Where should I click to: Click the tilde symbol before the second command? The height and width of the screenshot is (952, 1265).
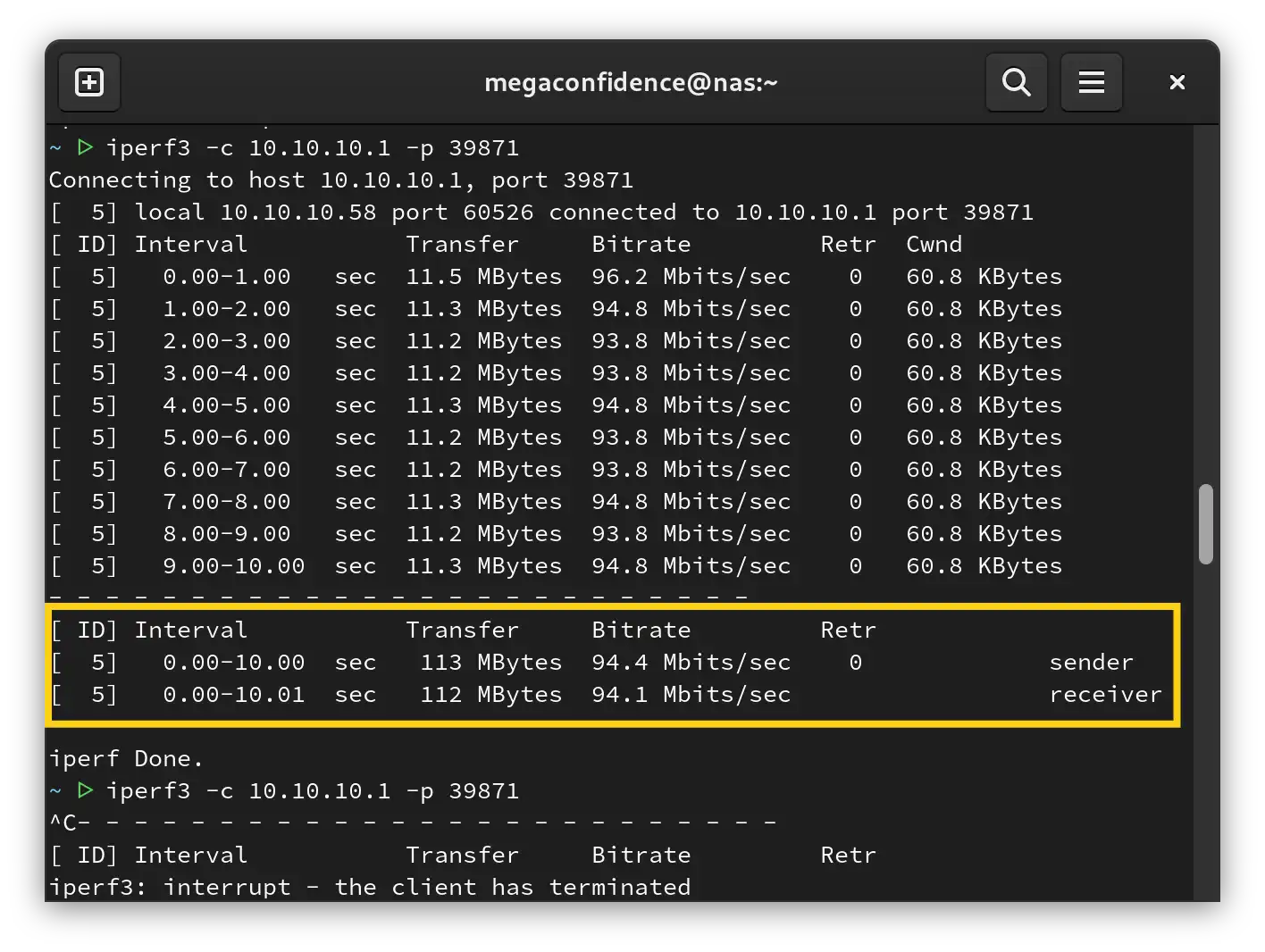pos(55,789)
